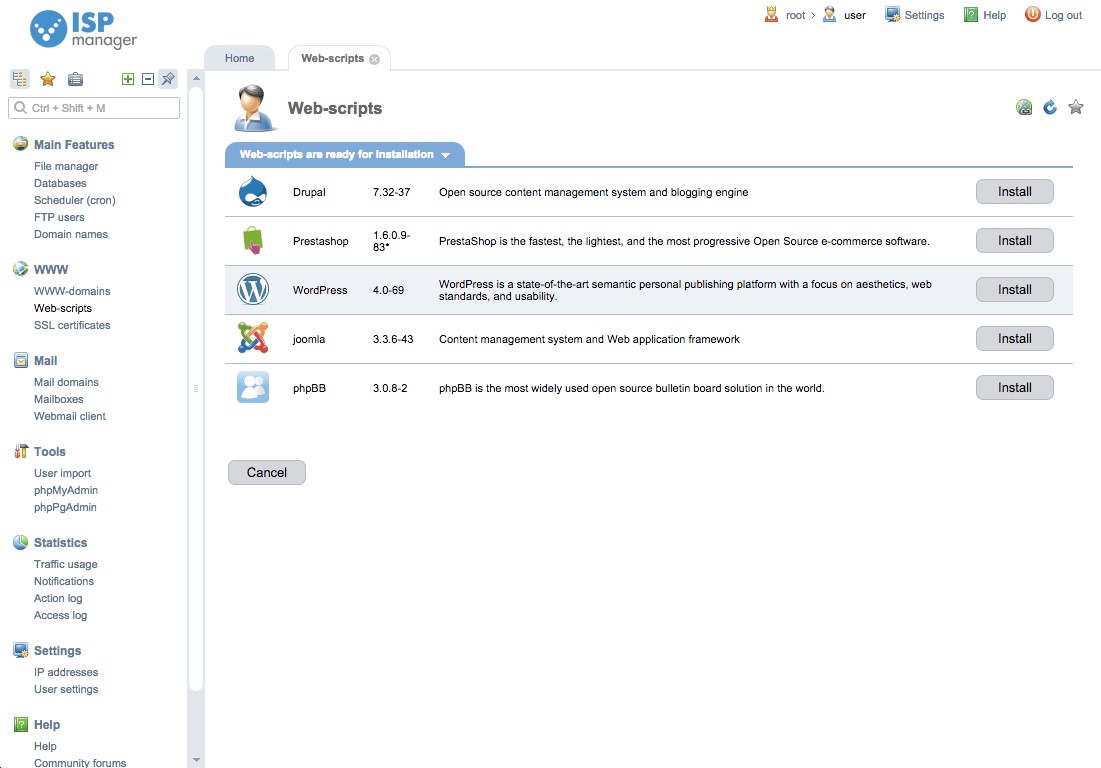
Task: Select the Drupal icon in the list
Action: [x=252, y=191]
